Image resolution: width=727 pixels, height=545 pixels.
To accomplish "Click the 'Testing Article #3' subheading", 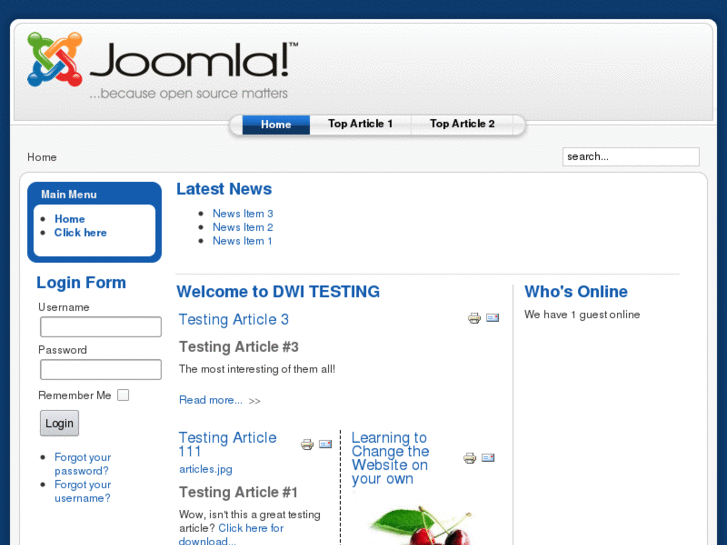I will click(x=239, y=347).
